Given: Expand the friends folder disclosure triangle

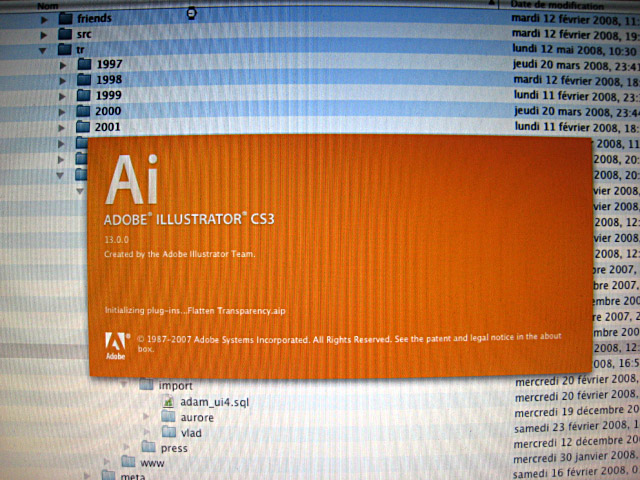Looking at the screenshot, I should (44, 20).
